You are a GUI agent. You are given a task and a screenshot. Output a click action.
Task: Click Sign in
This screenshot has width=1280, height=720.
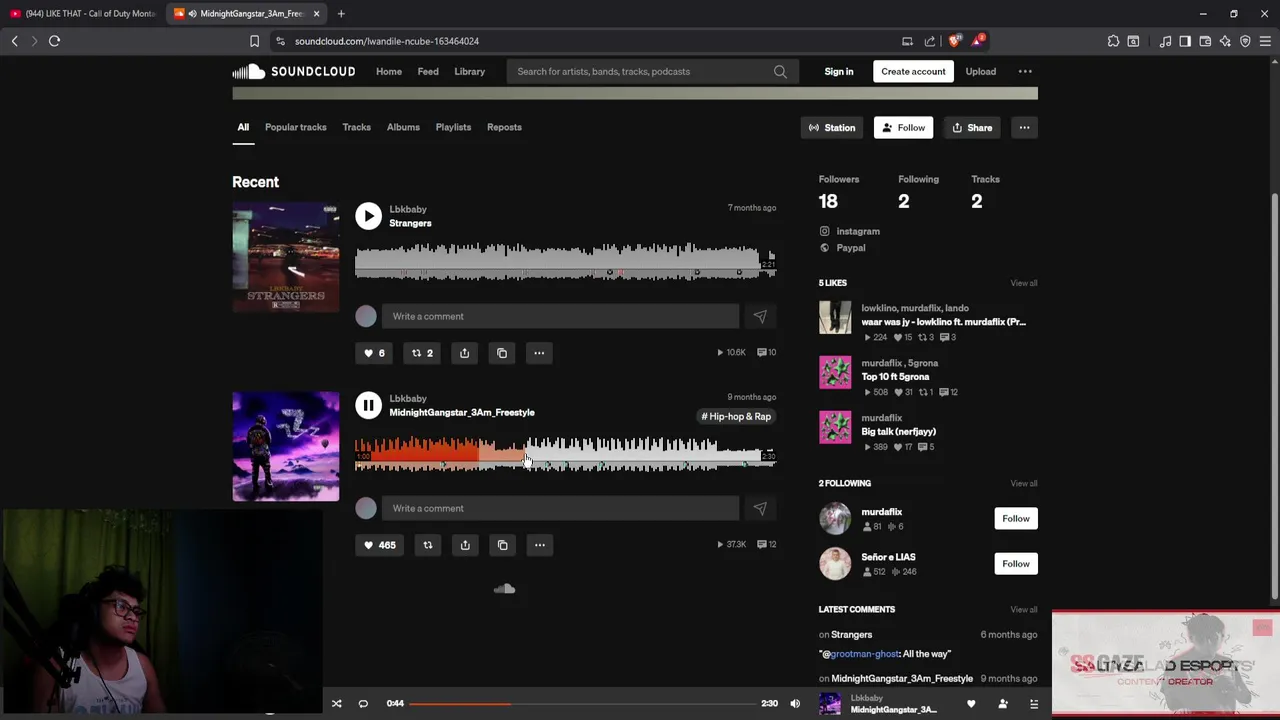click(839, 71)
